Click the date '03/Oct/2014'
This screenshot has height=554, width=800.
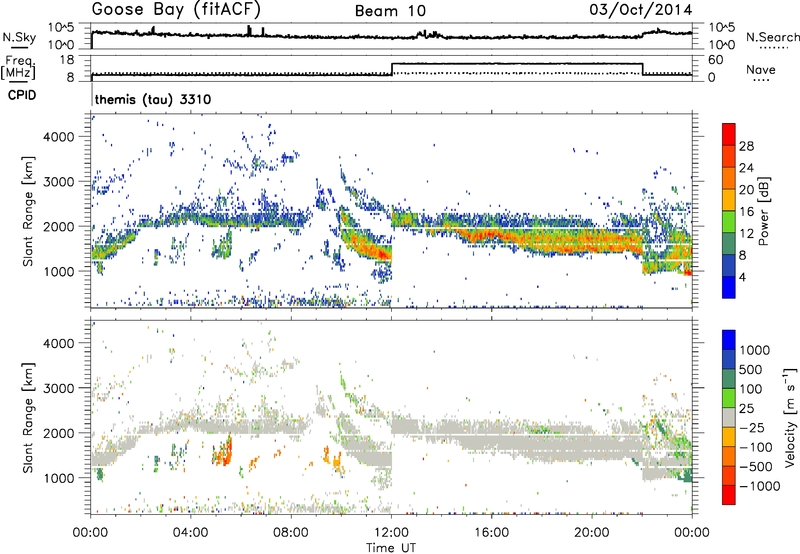coord(641,10)
